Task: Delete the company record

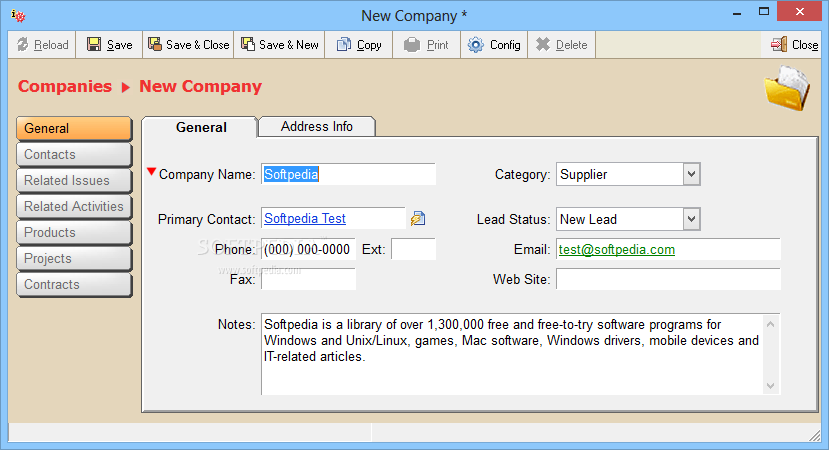Action: coord(561,45)
